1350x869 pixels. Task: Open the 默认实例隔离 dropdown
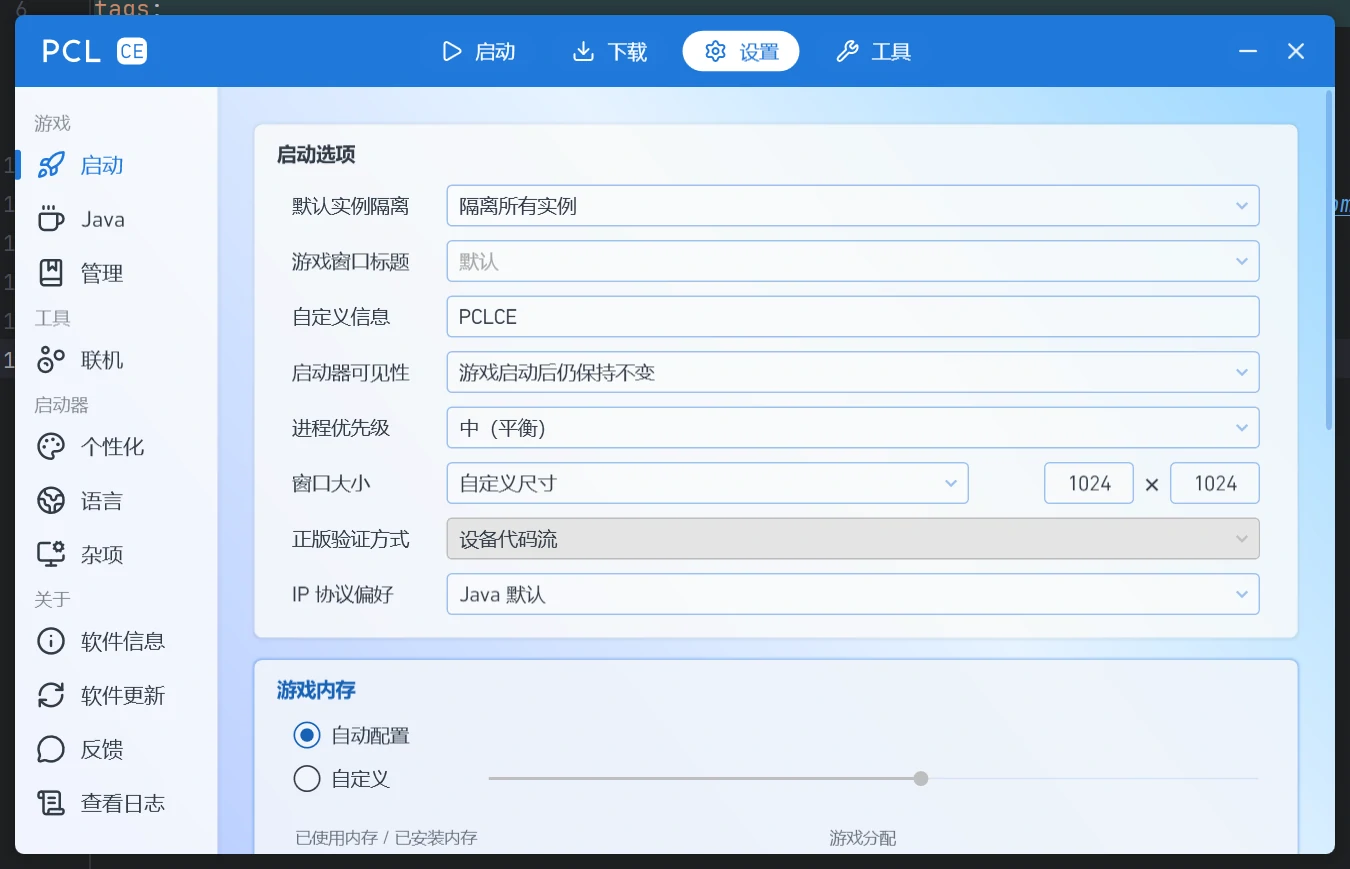pos(853,206)
